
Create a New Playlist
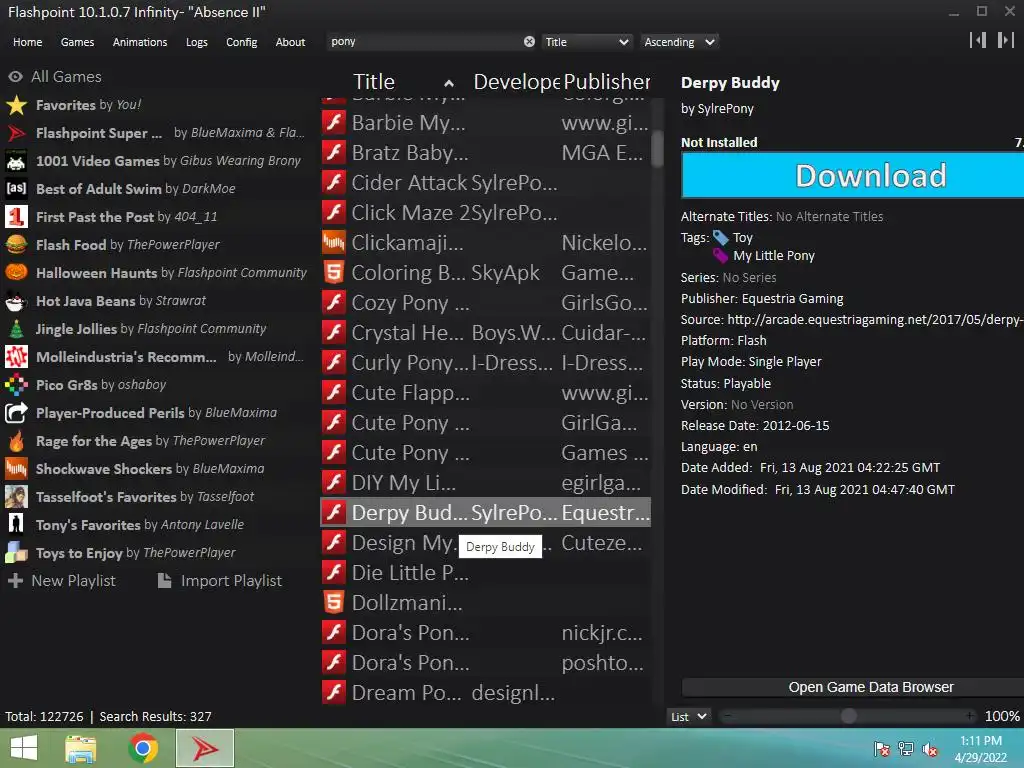(62, 581)
